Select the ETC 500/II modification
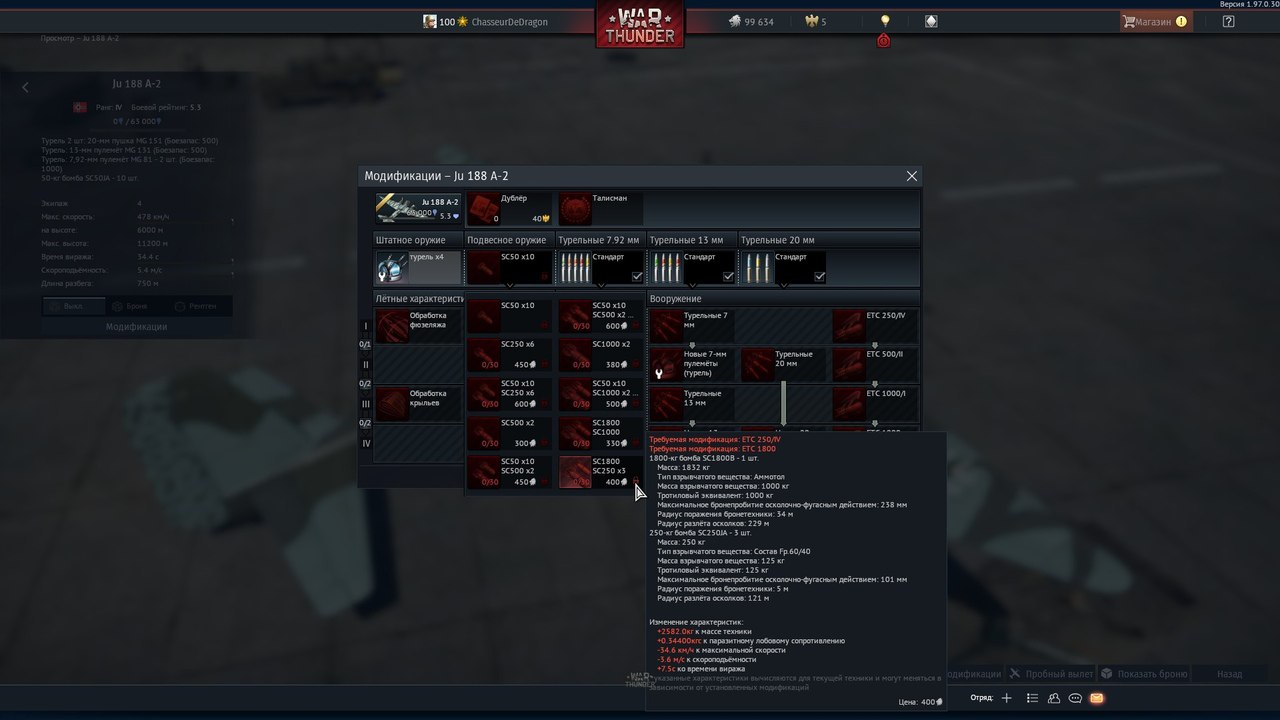The image size is (1280, 720). click(875, 365)
